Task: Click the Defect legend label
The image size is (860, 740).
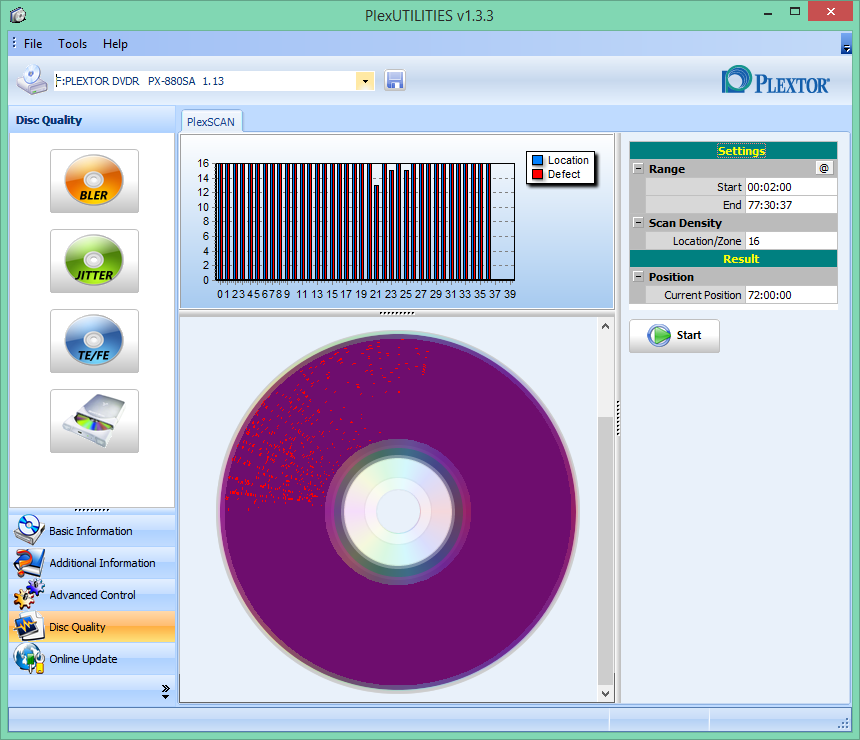Action: pos(564,174)
